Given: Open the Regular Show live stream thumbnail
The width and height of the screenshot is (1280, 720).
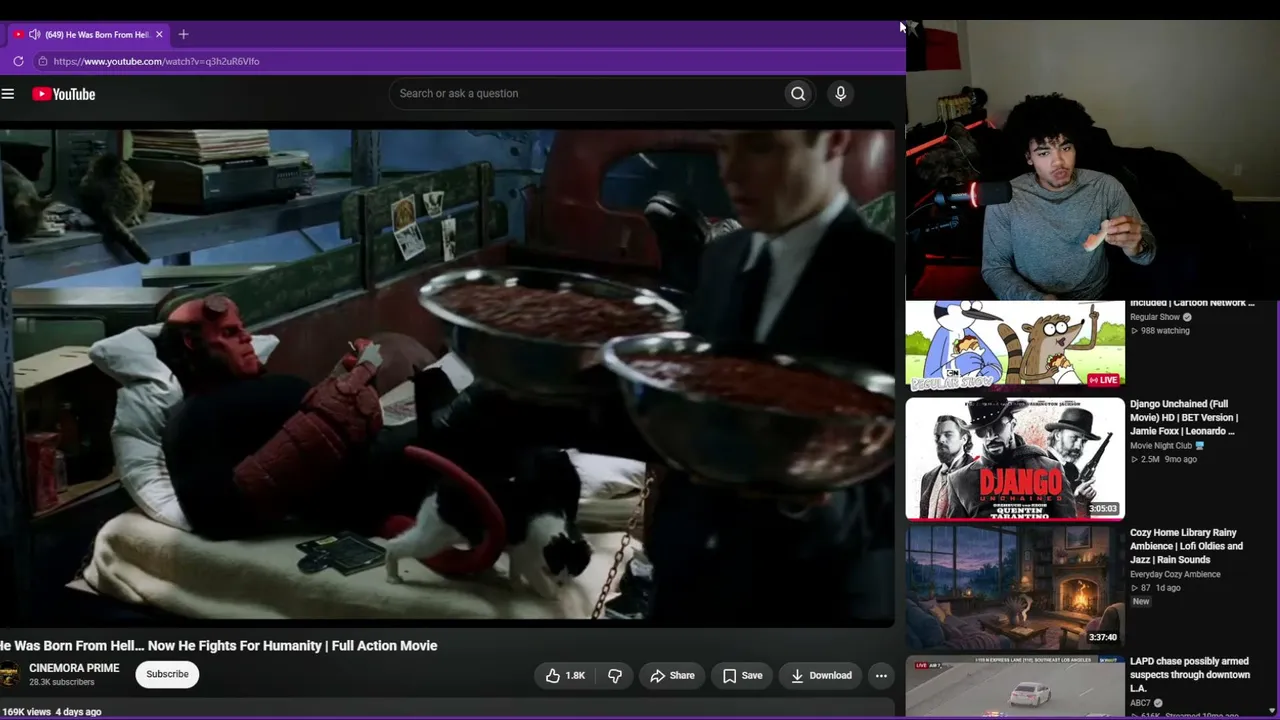Looking at the screenshot, I should pos(1015,344).
